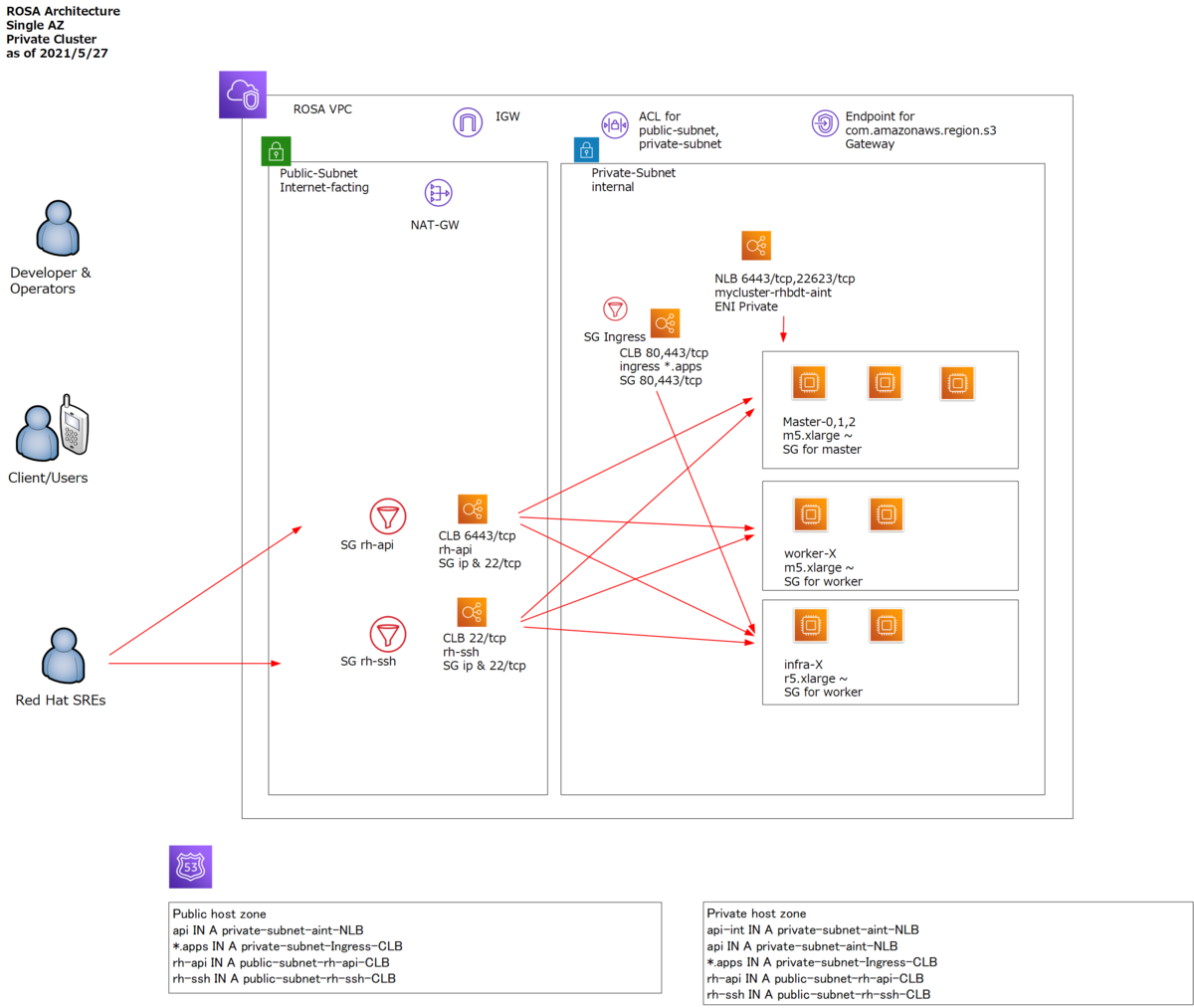Click the rh-api record in Private host zone

point(815,978)
